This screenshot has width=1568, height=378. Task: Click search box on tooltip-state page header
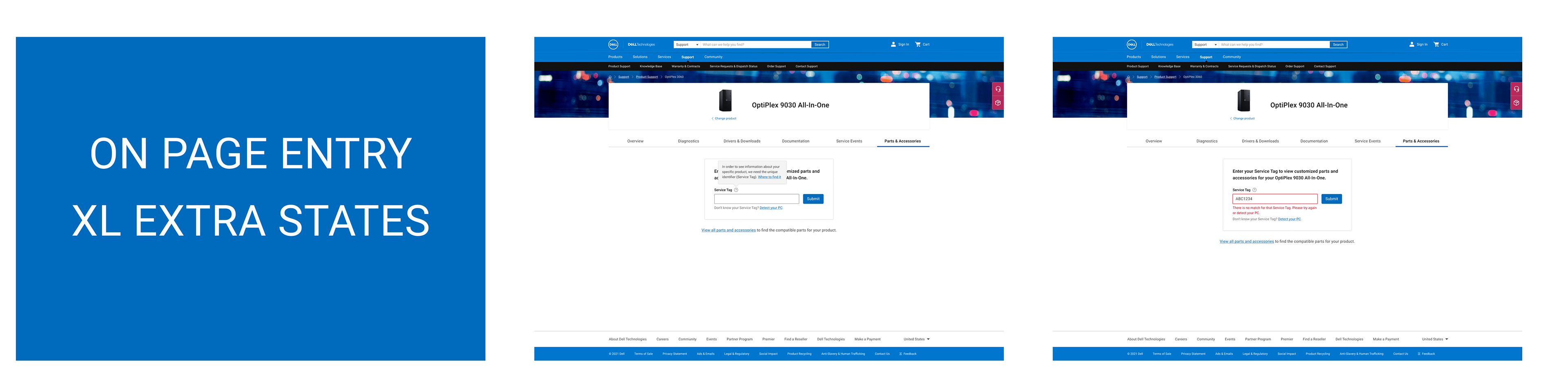click(756, 45)
